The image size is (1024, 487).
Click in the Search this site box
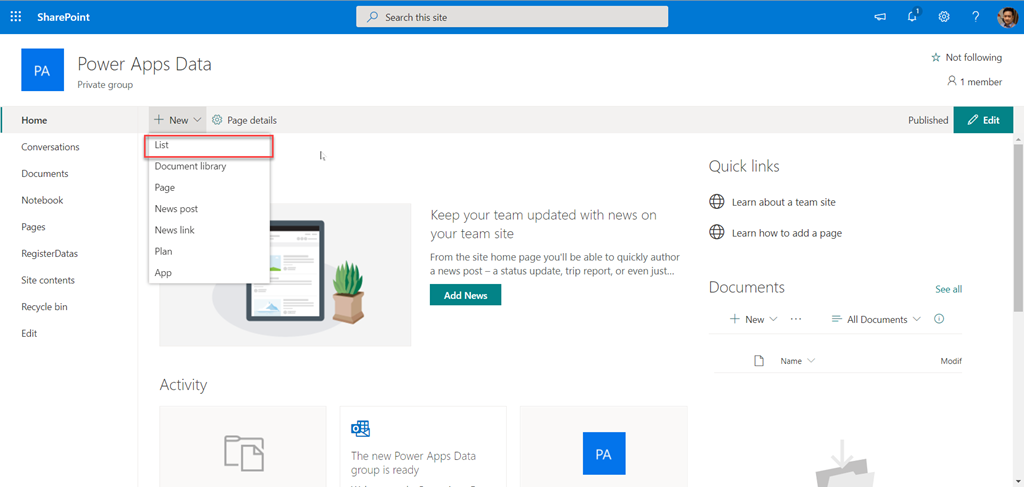click(512, 17)
